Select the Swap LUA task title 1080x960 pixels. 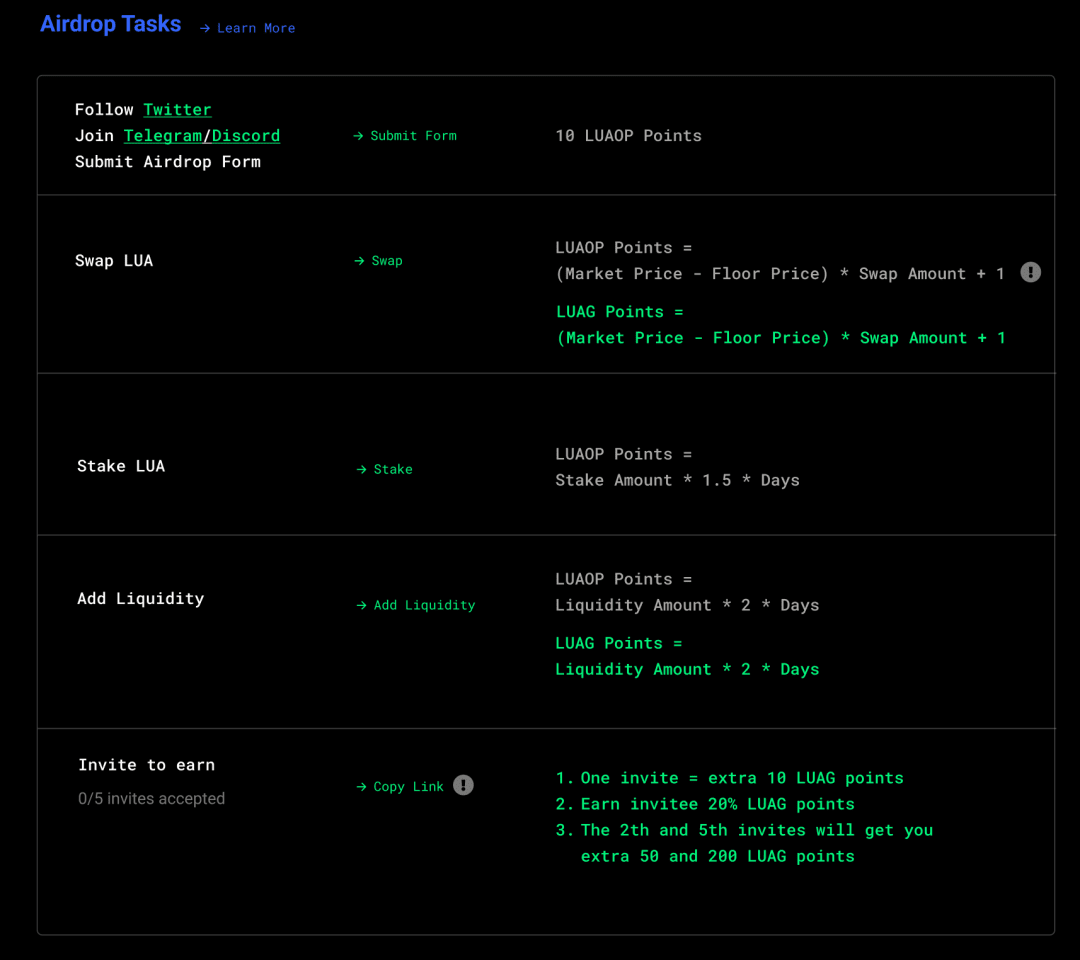pos(114,261)
